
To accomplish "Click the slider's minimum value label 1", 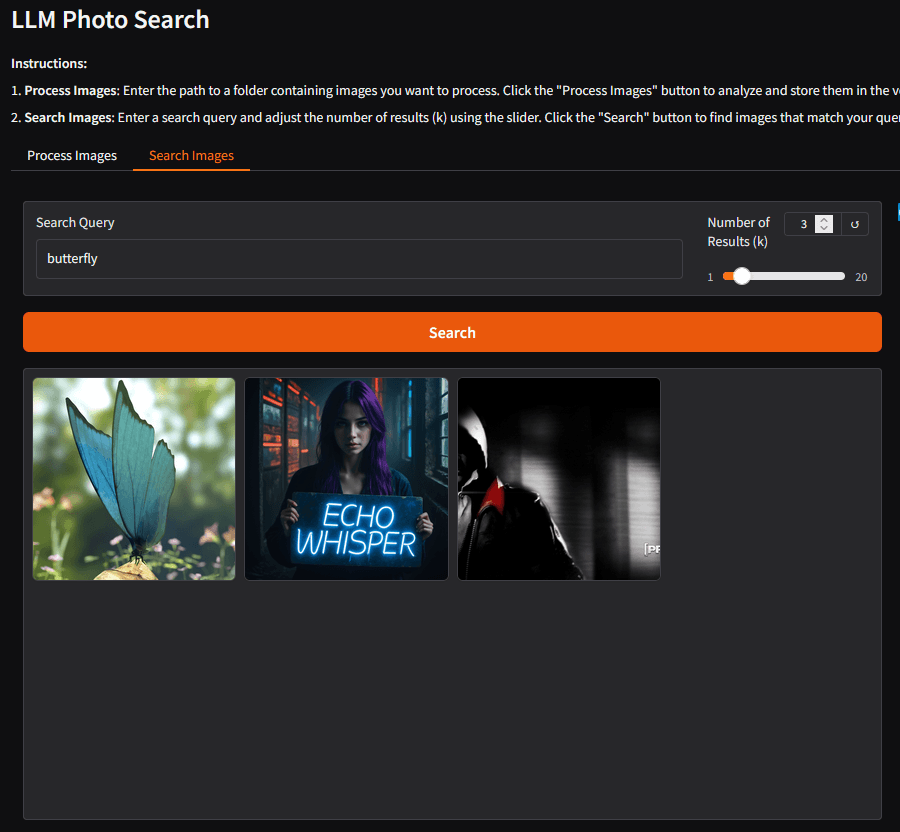I will (x=711, y=278).
